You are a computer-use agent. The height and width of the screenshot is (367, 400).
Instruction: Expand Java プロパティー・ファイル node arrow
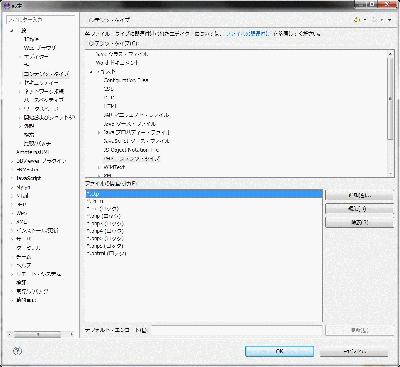(x=99, y=133)
